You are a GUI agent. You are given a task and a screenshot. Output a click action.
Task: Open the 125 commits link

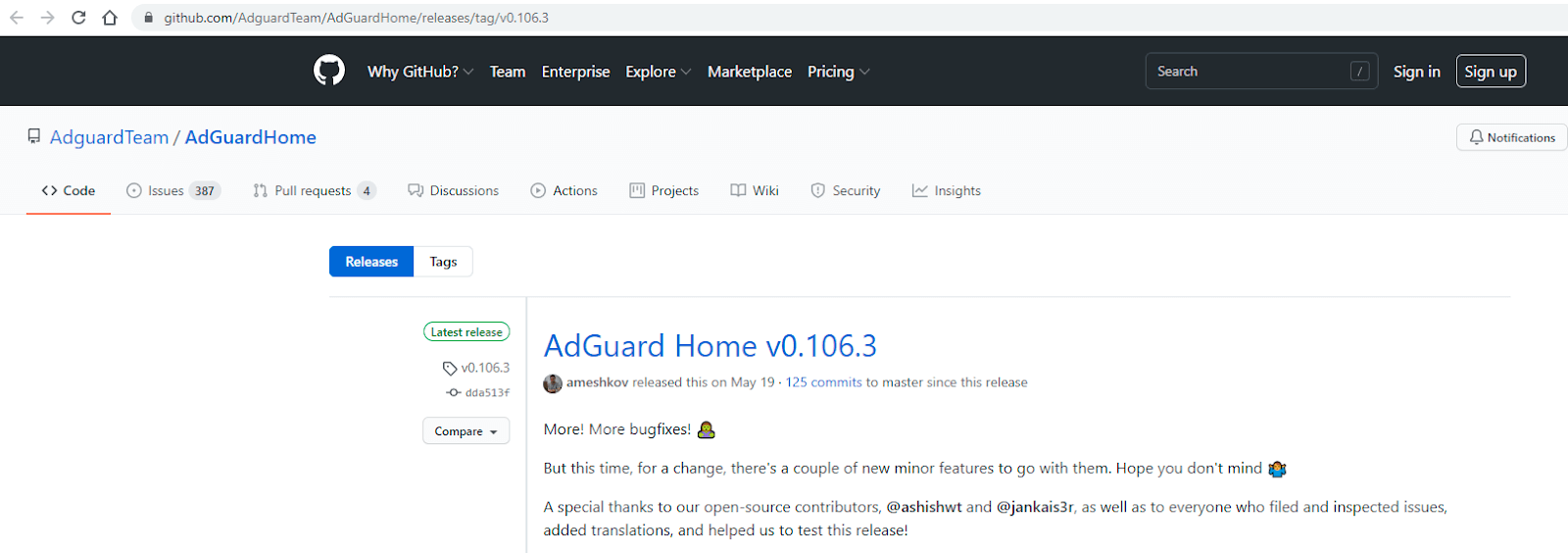(824, 382)
